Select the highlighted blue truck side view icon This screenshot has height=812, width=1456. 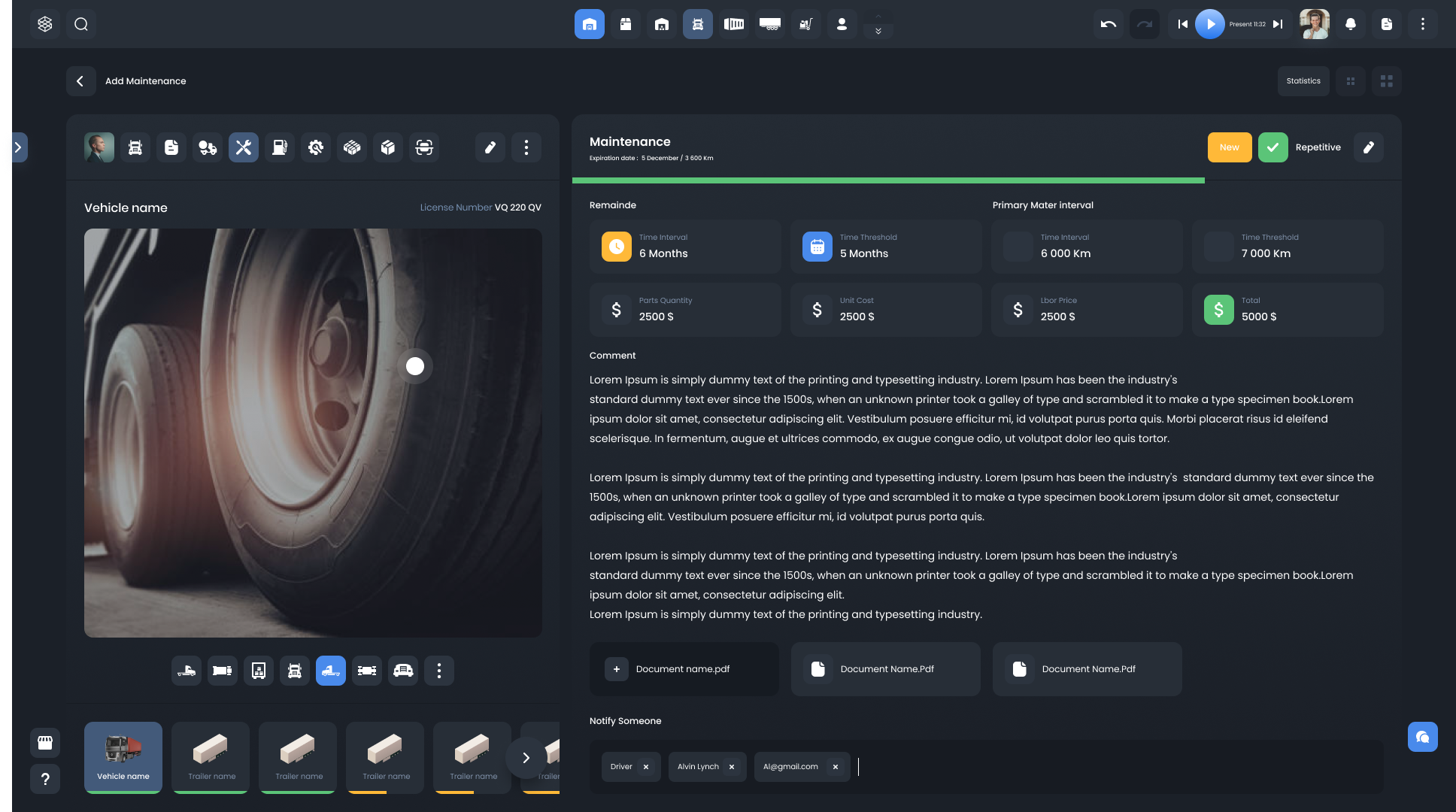pyautogui.click(x=331, y=671)
